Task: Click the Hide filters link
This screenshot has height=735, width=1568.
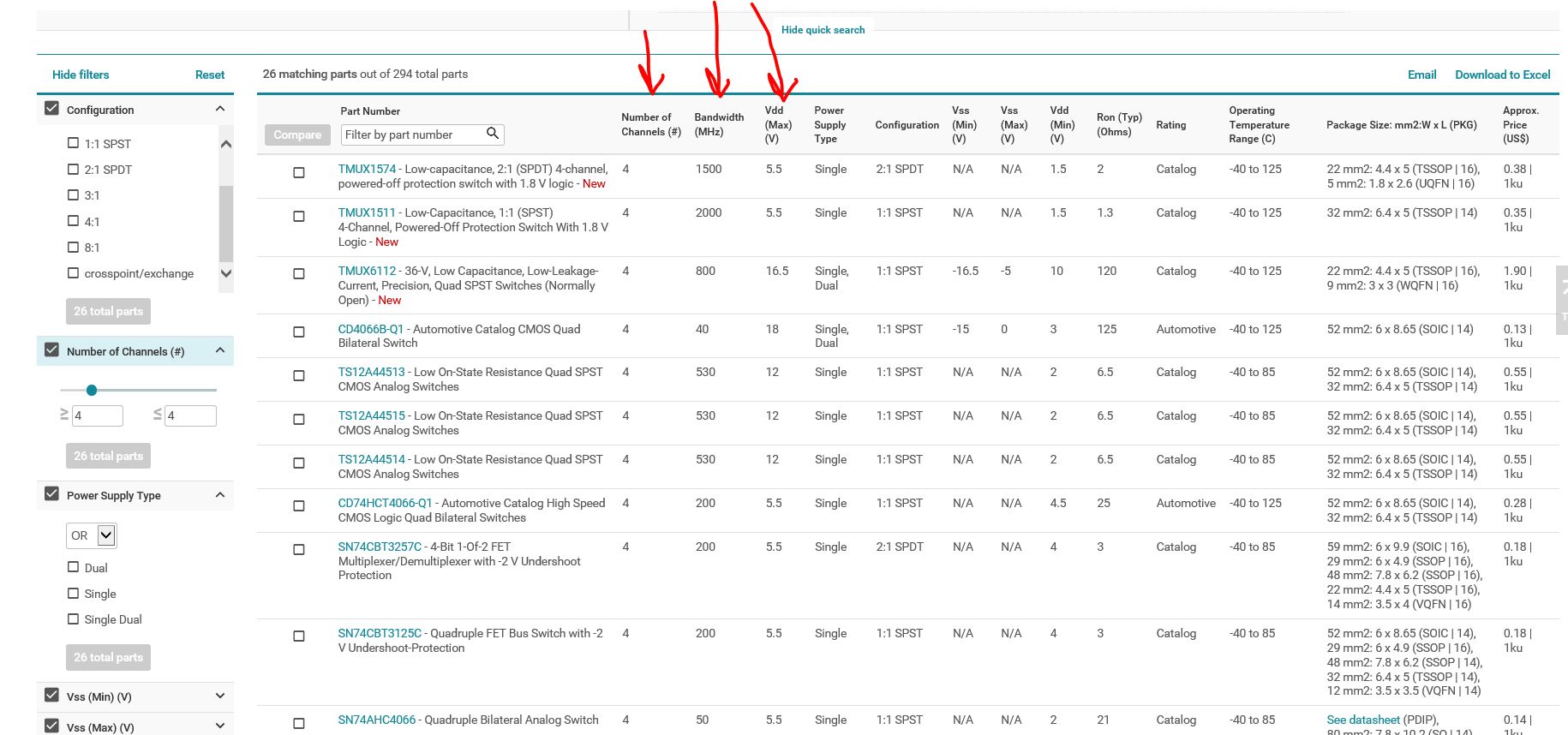Action: pos(81,75)
